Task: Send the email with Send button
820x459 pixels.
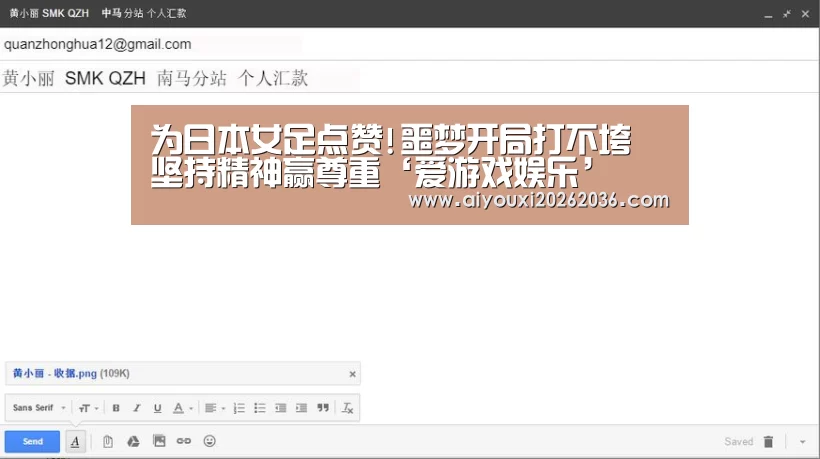Action: coord(32,441)
